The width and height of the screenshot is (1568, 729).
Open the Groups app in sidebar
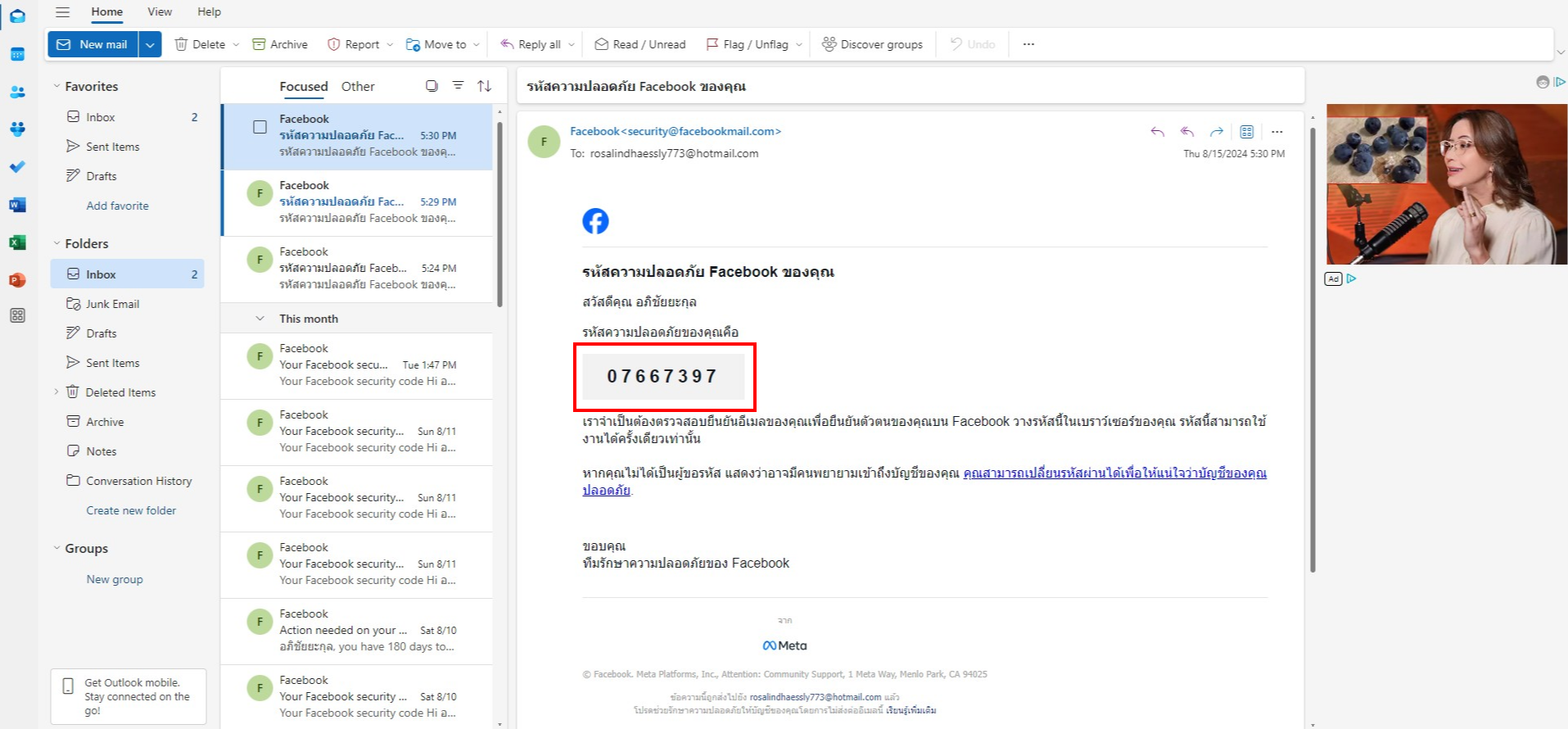17,129
